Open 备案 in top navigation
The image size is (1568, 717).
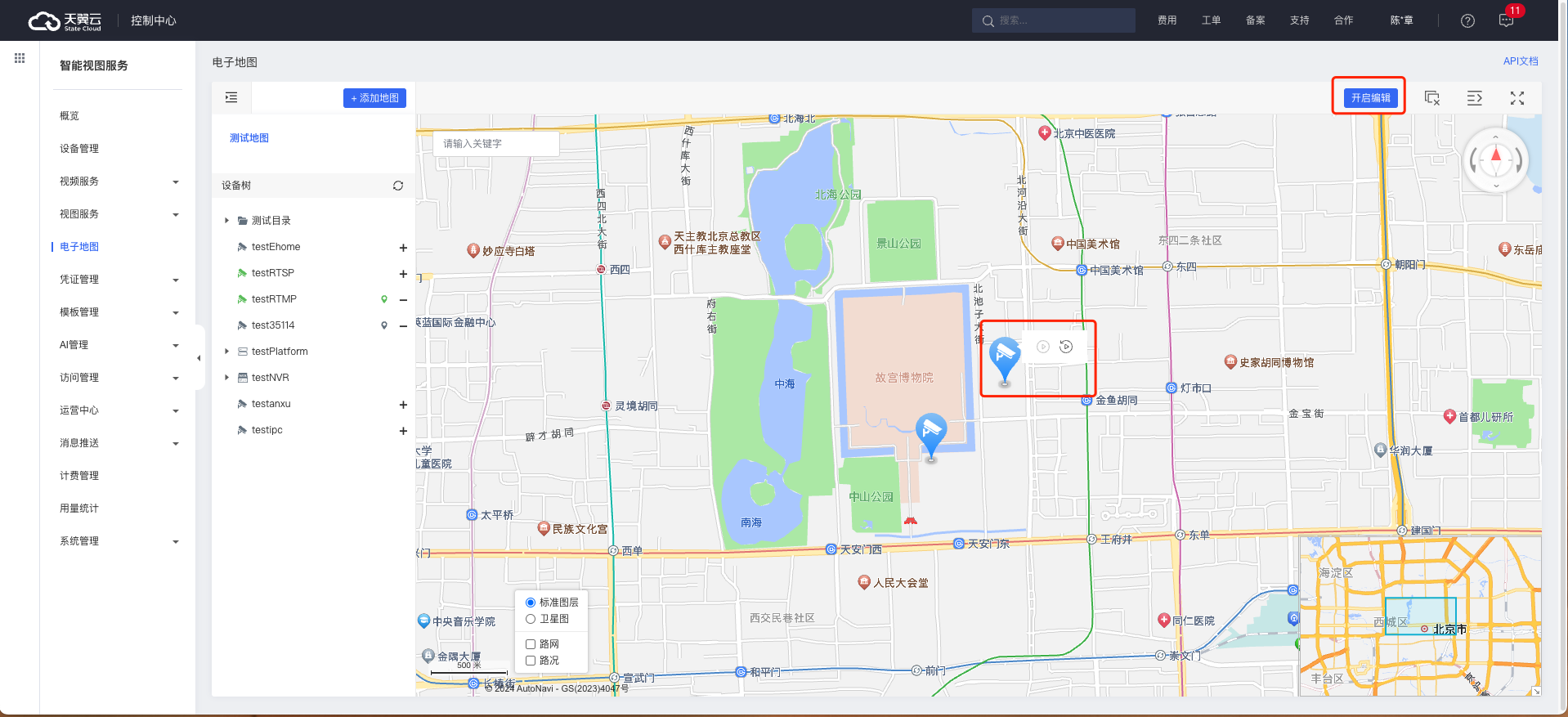[x=1256, y=20]
